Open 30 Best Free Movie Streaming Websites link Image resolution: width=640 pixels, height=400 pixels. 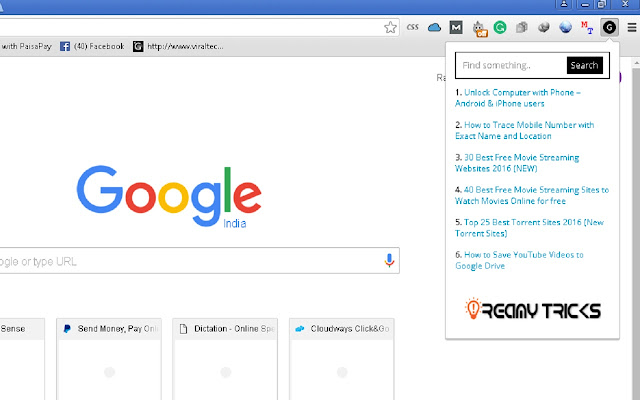517,163
